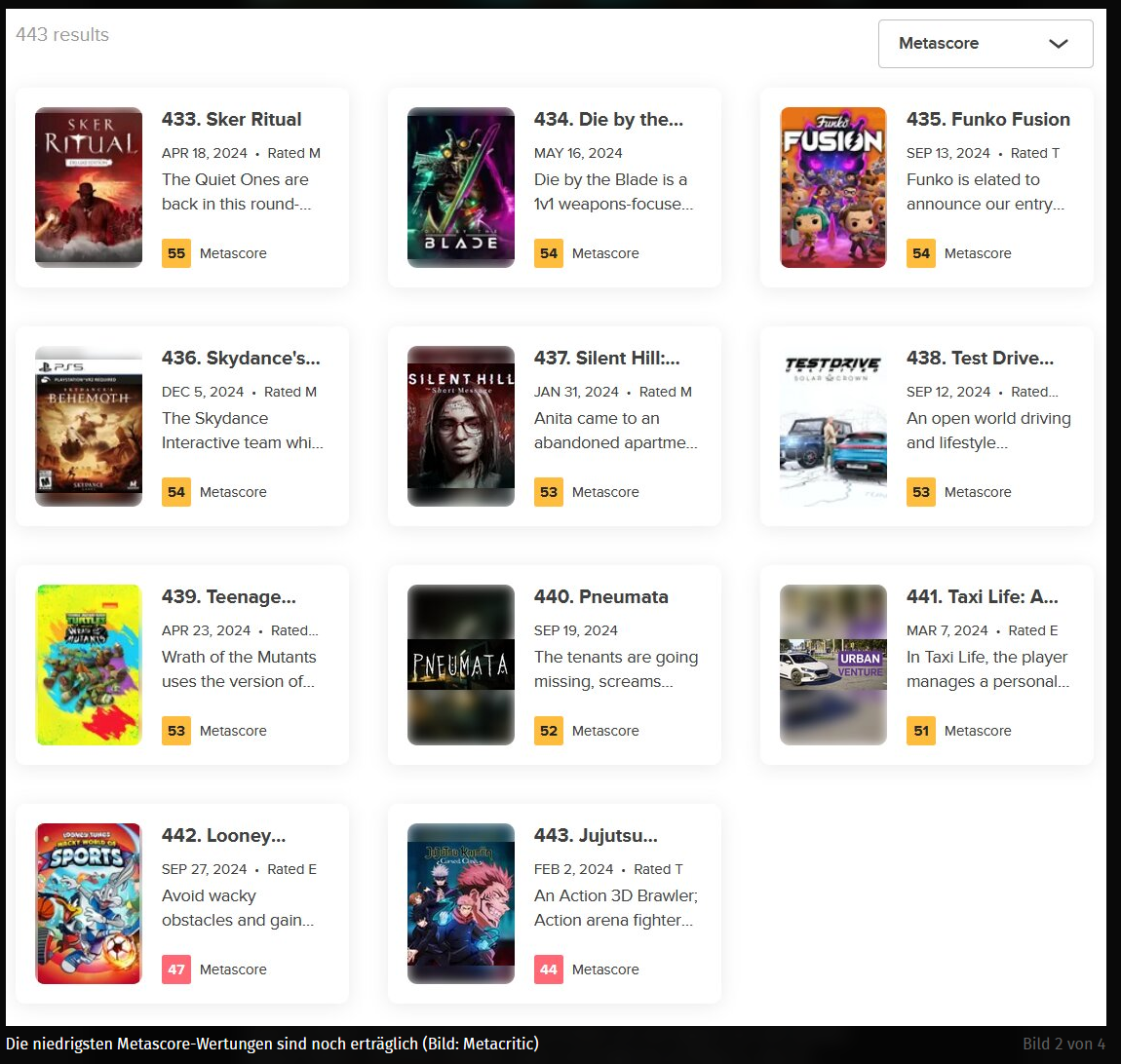Click the '435. Funko Fusion' title

(x=988, y=119)
